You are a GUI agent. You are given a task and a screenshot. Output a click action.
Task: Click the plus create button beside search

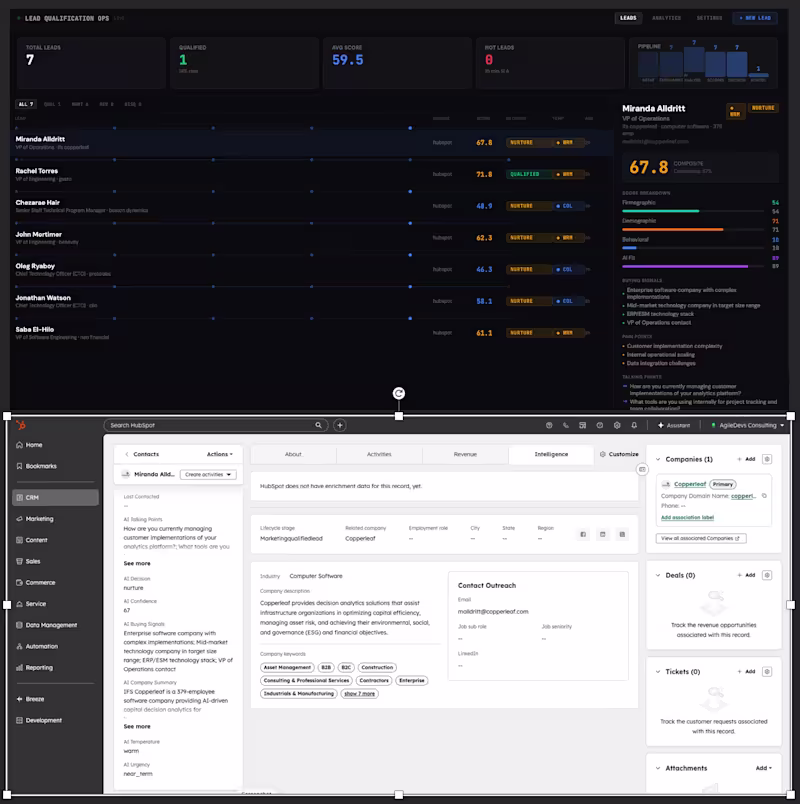339,425
